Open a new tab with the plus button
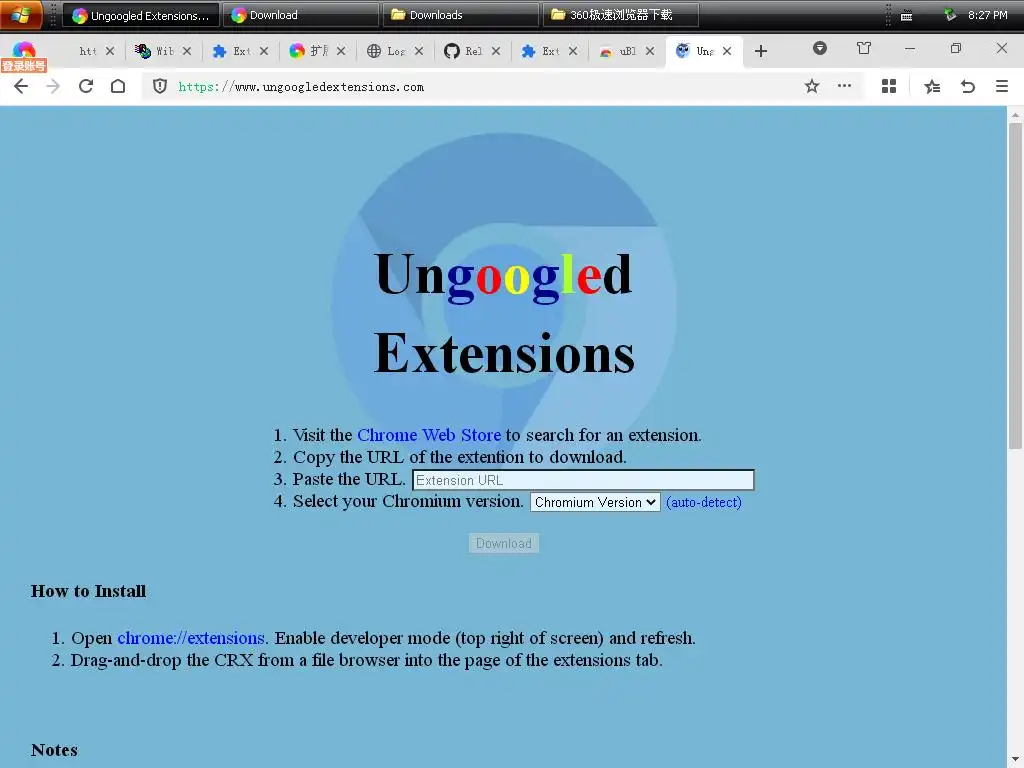Screen dimensions: 1024x768 [761, 51]
